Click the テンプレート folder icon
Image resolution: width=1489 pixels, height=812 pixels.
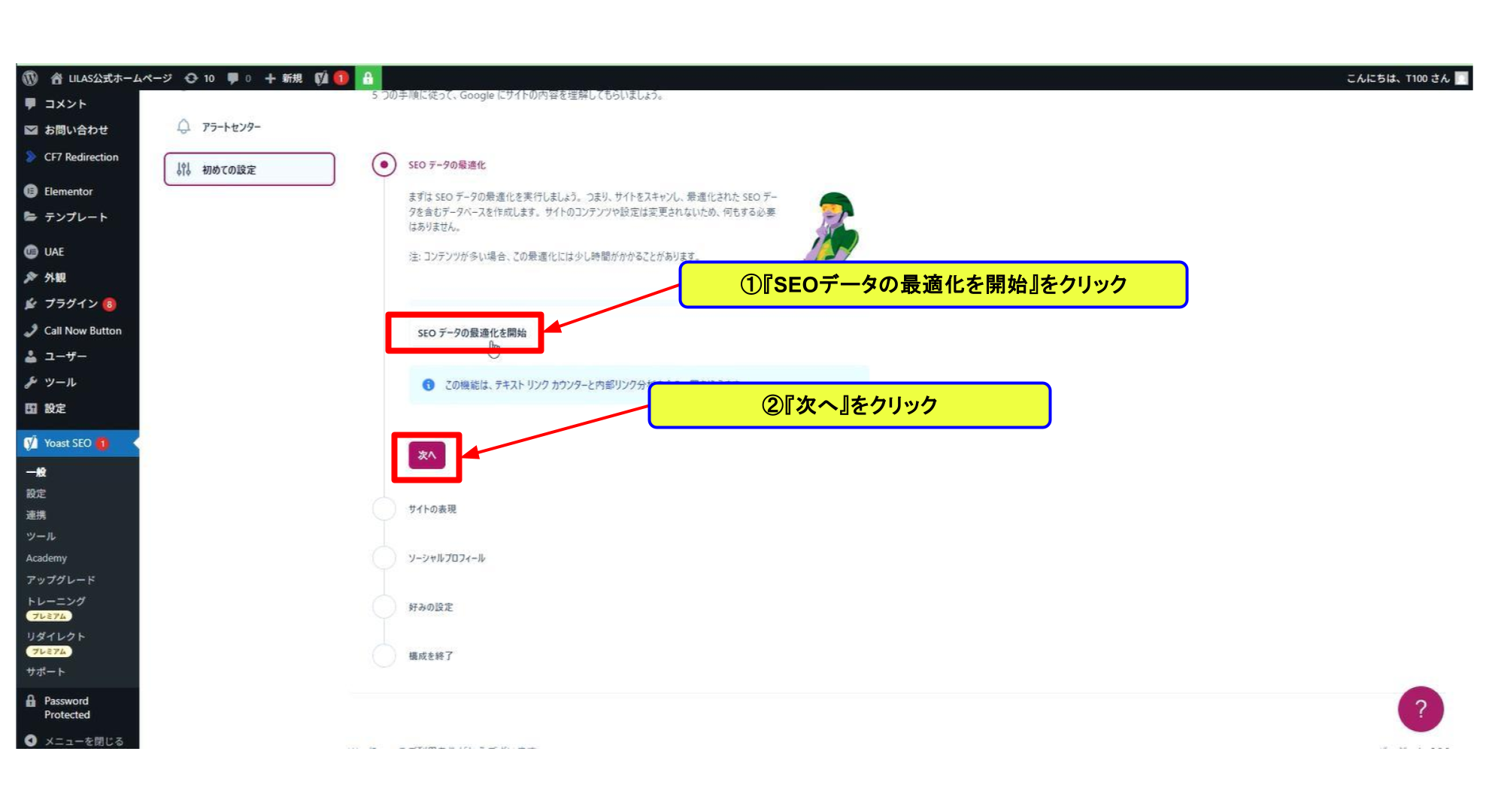pos(31,217)
